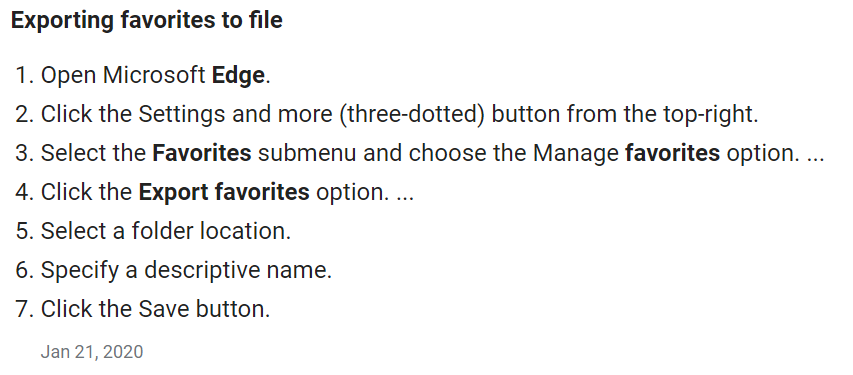Click the '(three-dotted)' text in step two

(411, 114)
